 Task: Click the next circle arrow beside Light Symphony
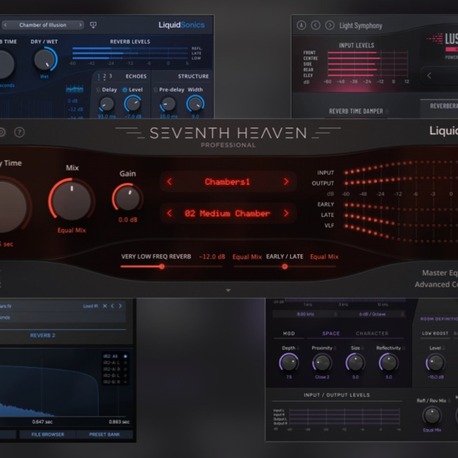click(329, 25)
